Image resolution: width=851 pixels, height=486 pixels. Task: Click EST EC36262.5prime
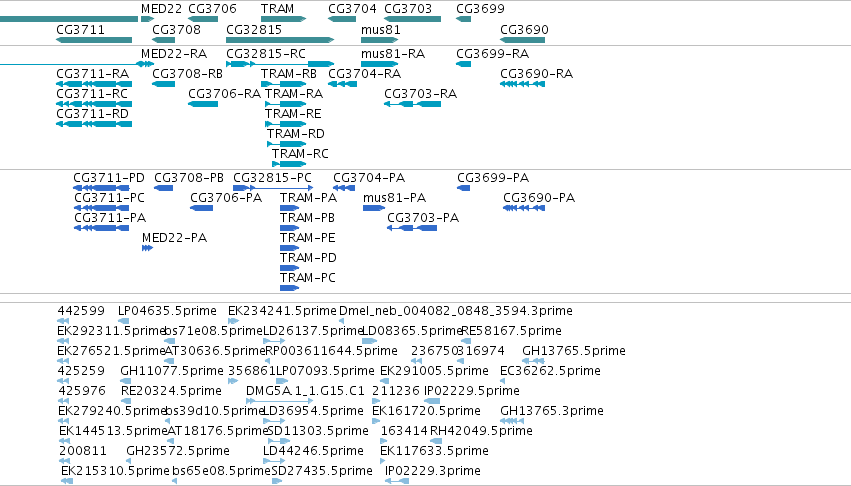click(550, 371)
